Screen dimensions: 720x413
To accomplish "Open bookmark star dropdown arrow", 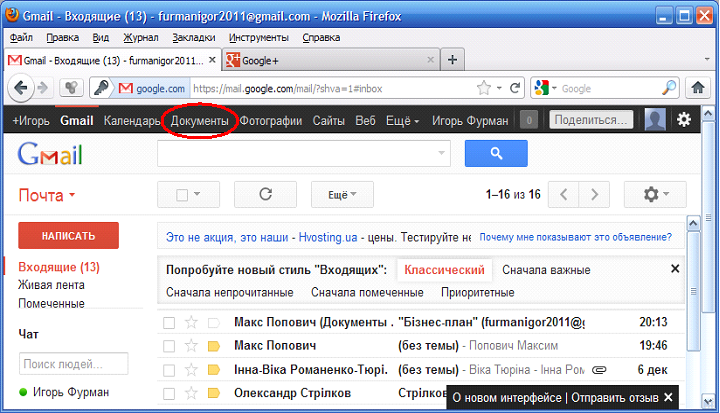I will [x=499, y=88].
